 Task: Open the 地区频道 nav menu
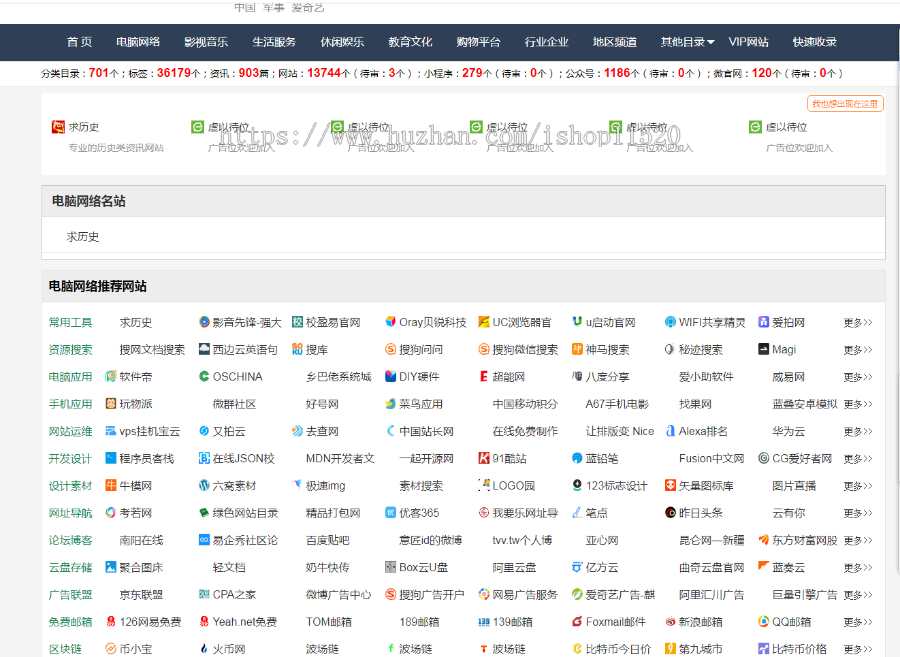click(x=615, y=42)
